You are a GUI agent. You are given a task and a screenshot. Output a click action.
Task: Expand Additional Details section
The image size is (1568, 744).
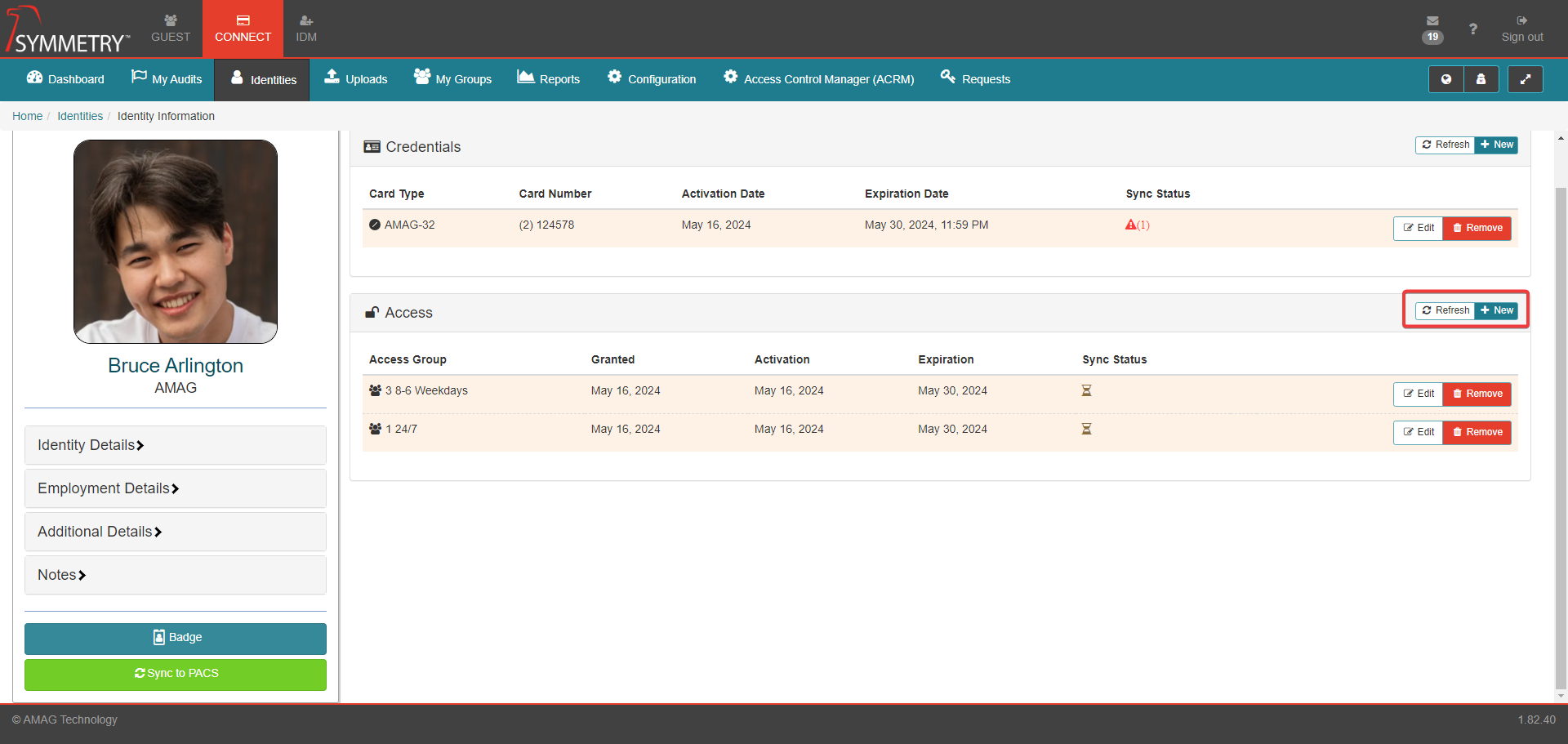click(x=176, y=532)
